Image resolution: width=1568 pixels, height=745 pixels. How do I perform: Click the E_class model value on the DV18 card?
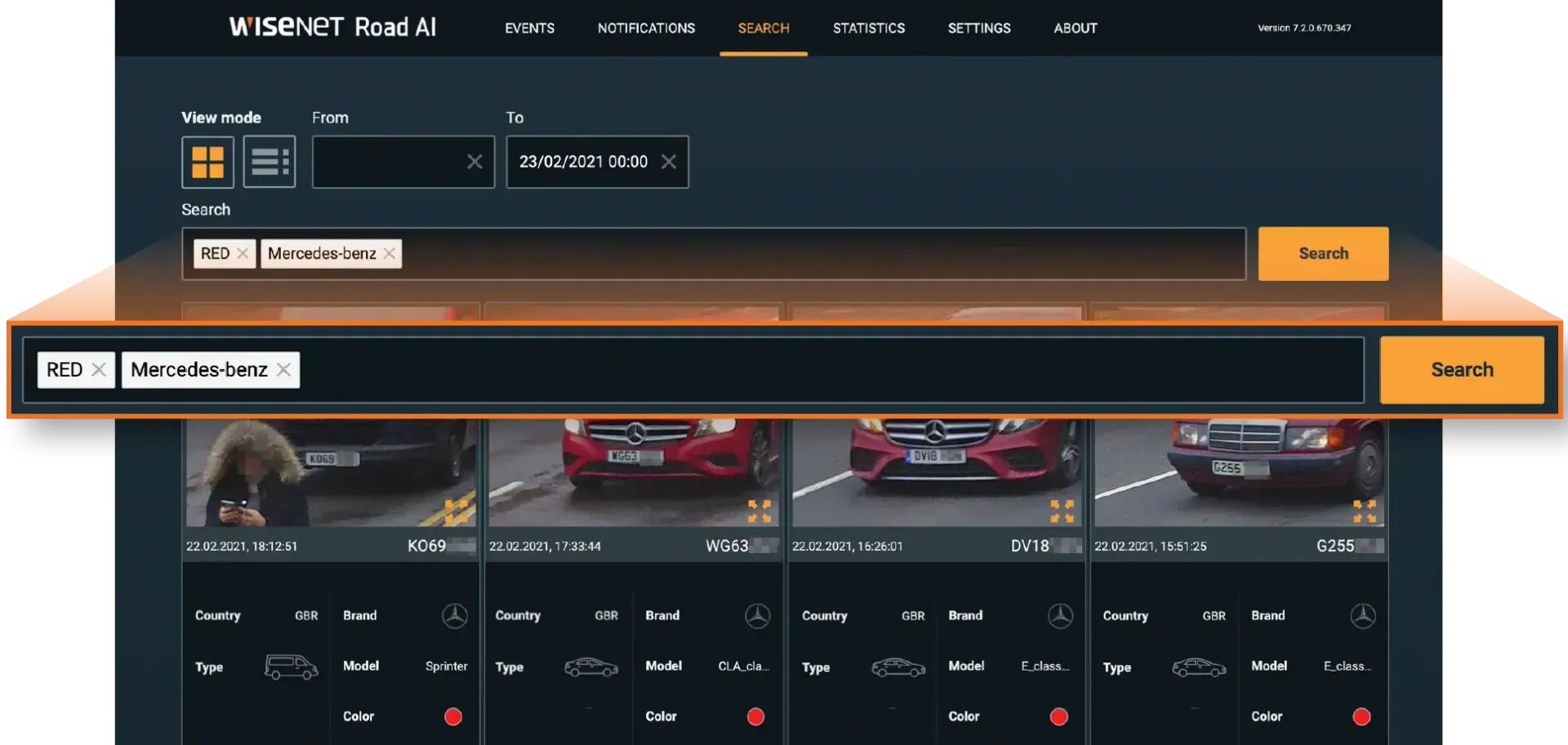click(x=1045, y=666)
